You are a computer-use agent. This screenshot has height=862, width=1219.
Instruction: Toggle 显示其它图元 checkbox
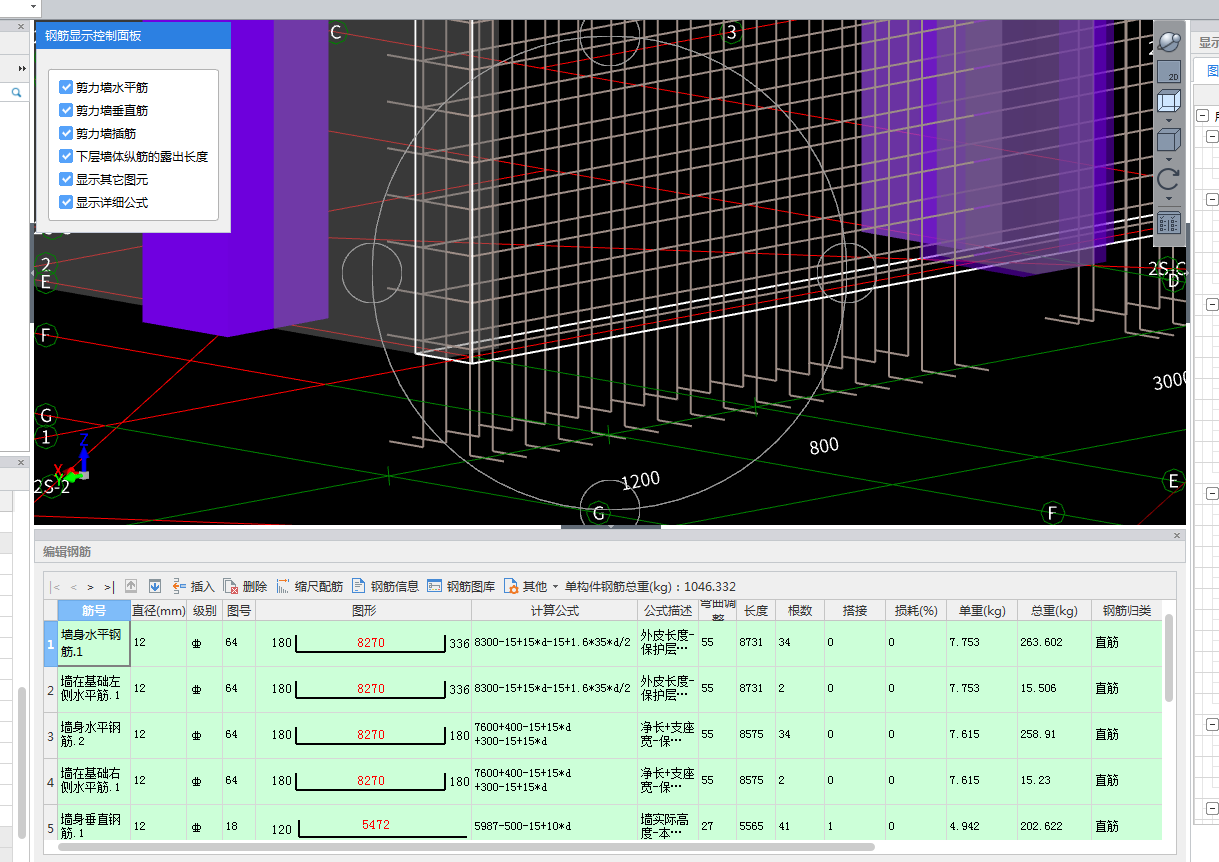[66, 179]
